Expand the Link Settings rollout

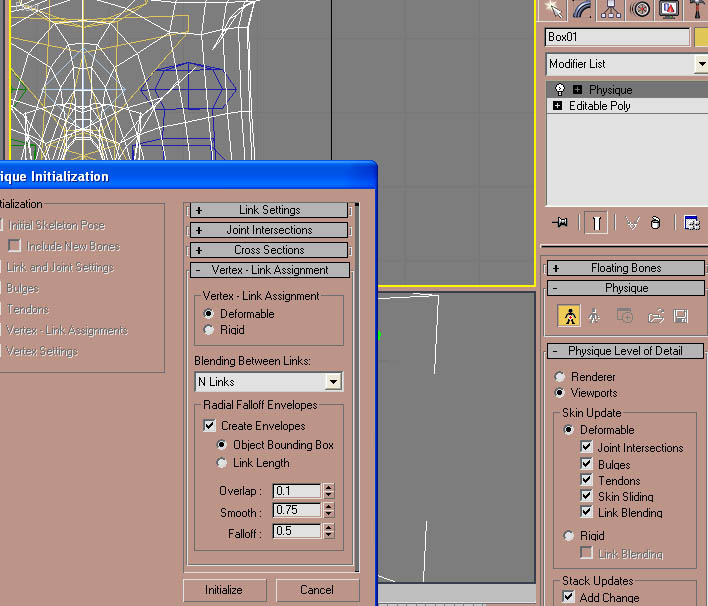(269, 210)
